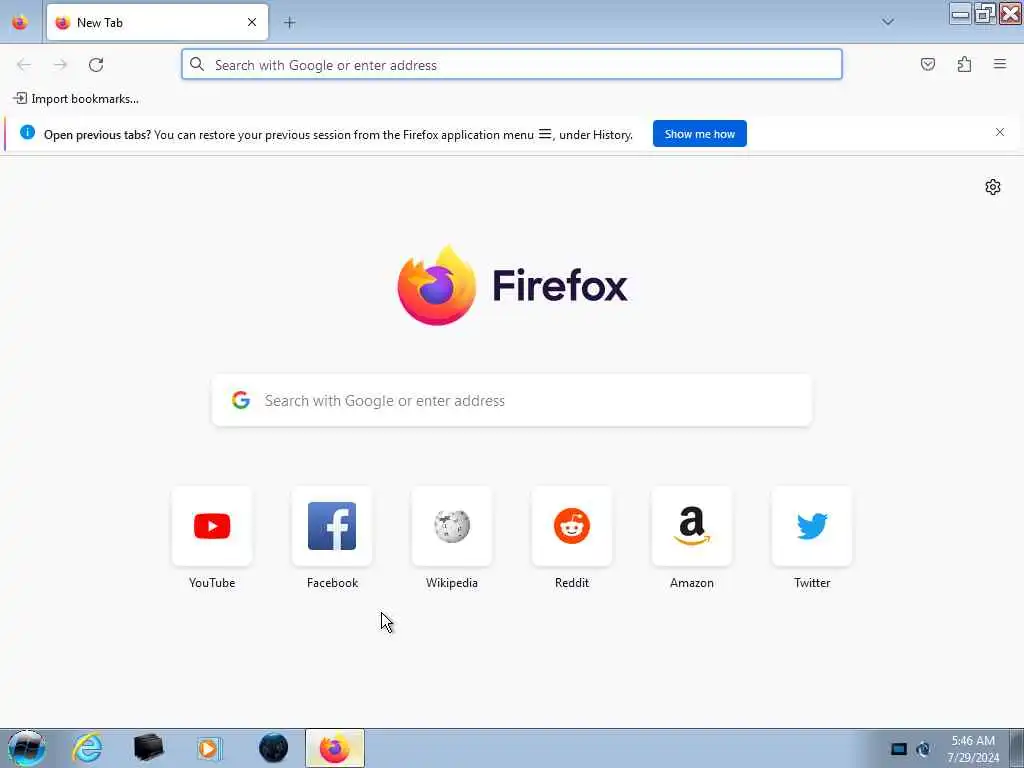The image size is (1024, 768).
Task: Click the magnifier icon in the address bar
Action: click(x=197, y=64)
